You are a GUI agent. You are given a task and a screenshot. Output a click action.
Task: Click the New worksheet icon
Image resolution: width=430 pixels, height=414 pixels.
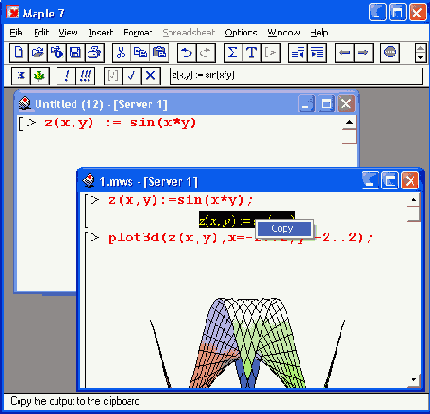[x=19, y=53]
